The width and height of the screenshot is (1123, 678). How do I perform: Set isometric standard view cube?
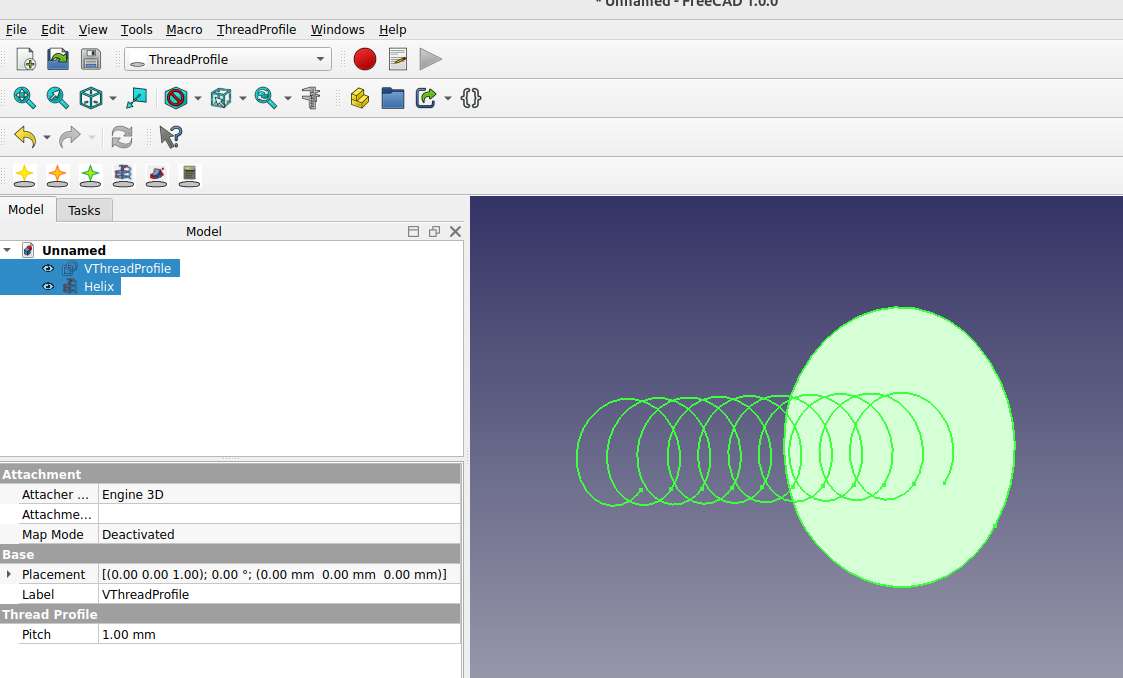(91, 98)
